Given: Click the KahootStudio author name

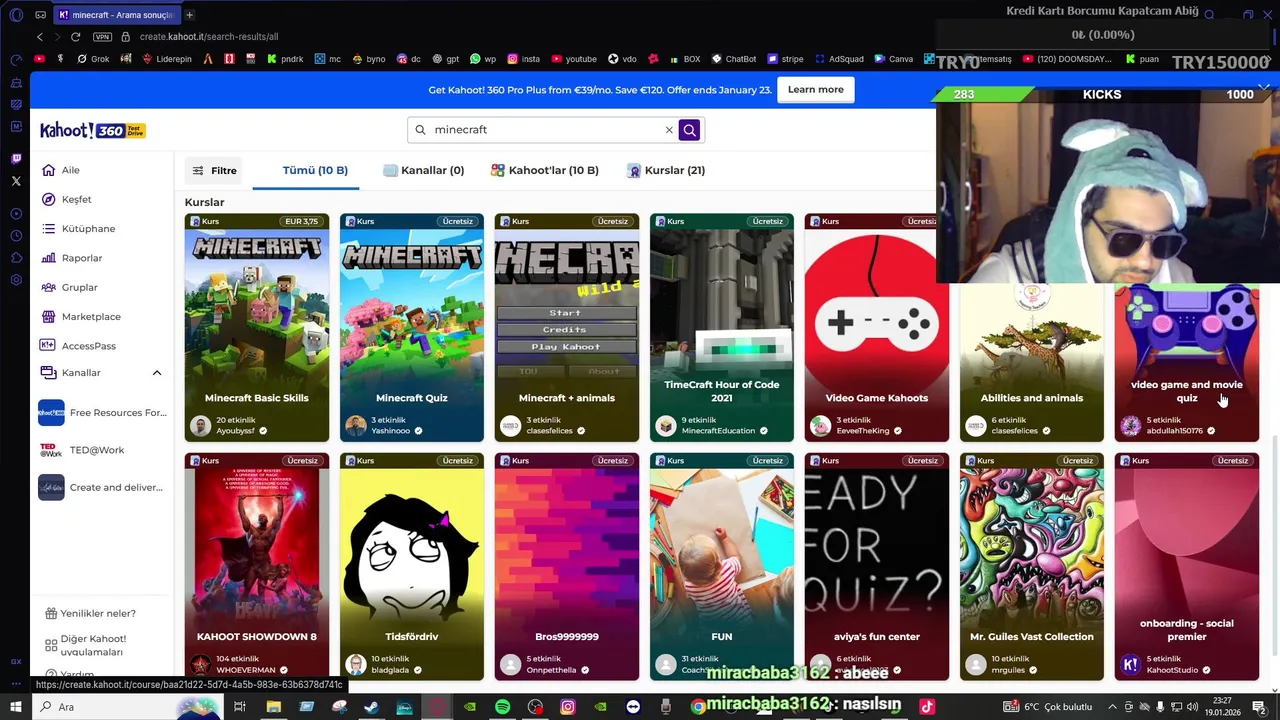Looking at the screenshot, I should [1174, 670].
